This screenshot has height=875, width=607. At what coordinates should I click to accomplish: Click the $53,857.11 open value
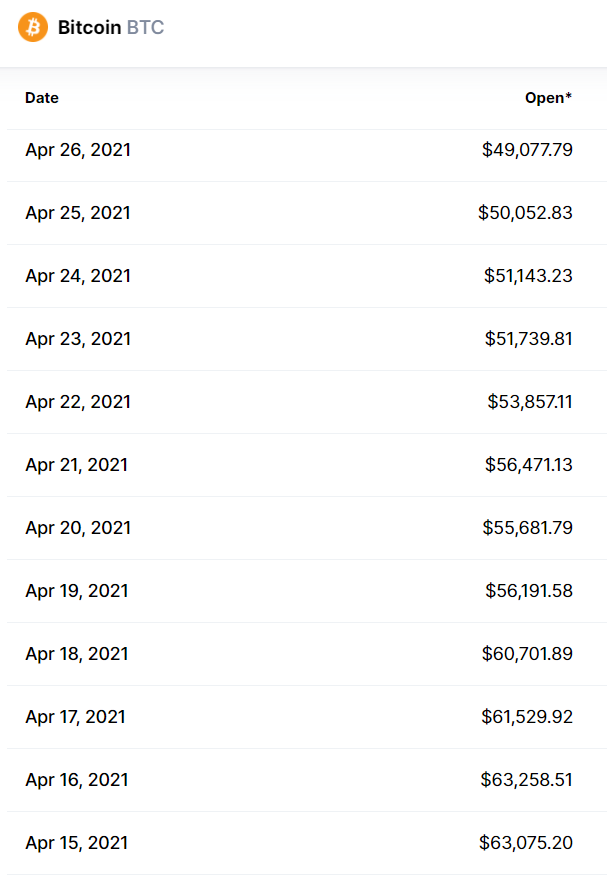pyautogui.click(x=530, y=402)
